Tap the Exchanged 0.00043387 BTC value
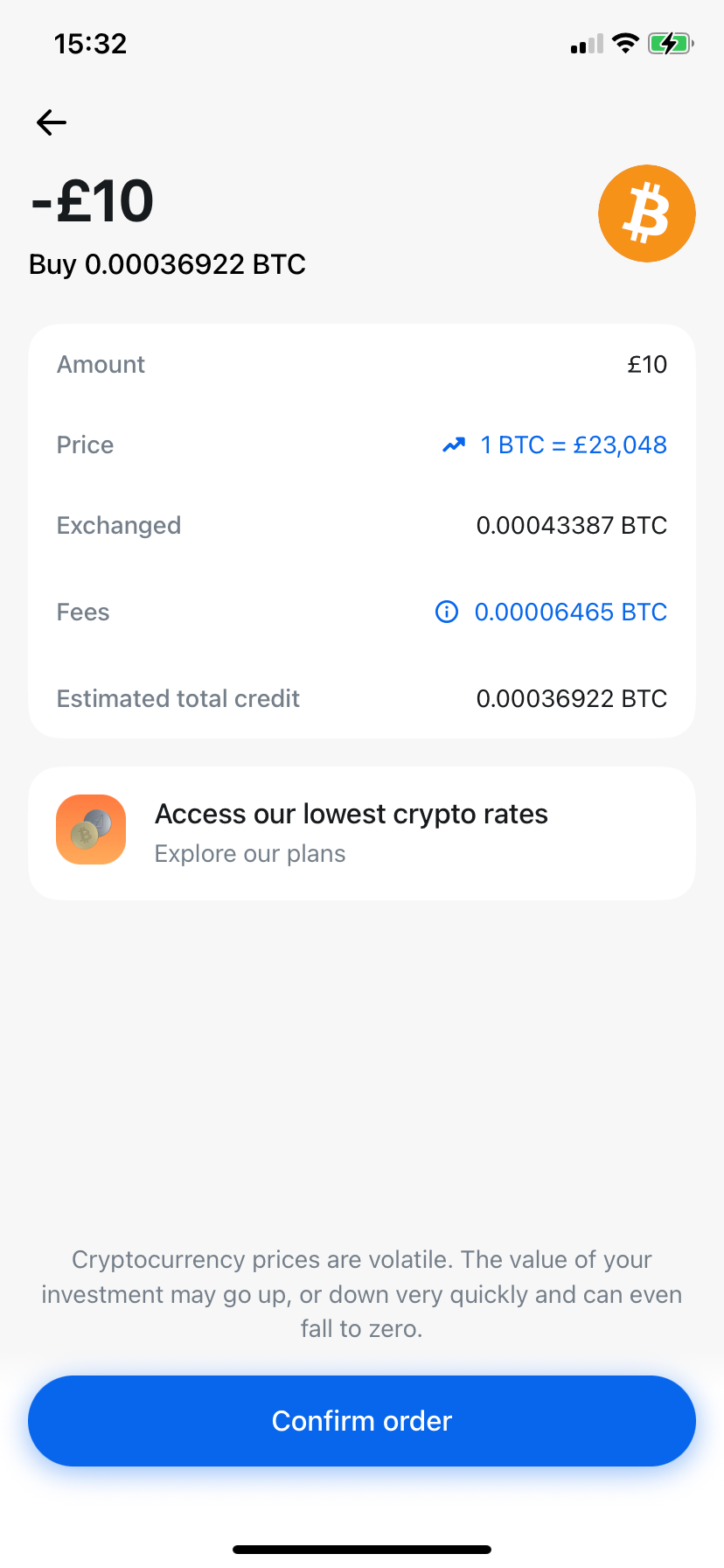724x1568 pixels. tap(571, 525)
